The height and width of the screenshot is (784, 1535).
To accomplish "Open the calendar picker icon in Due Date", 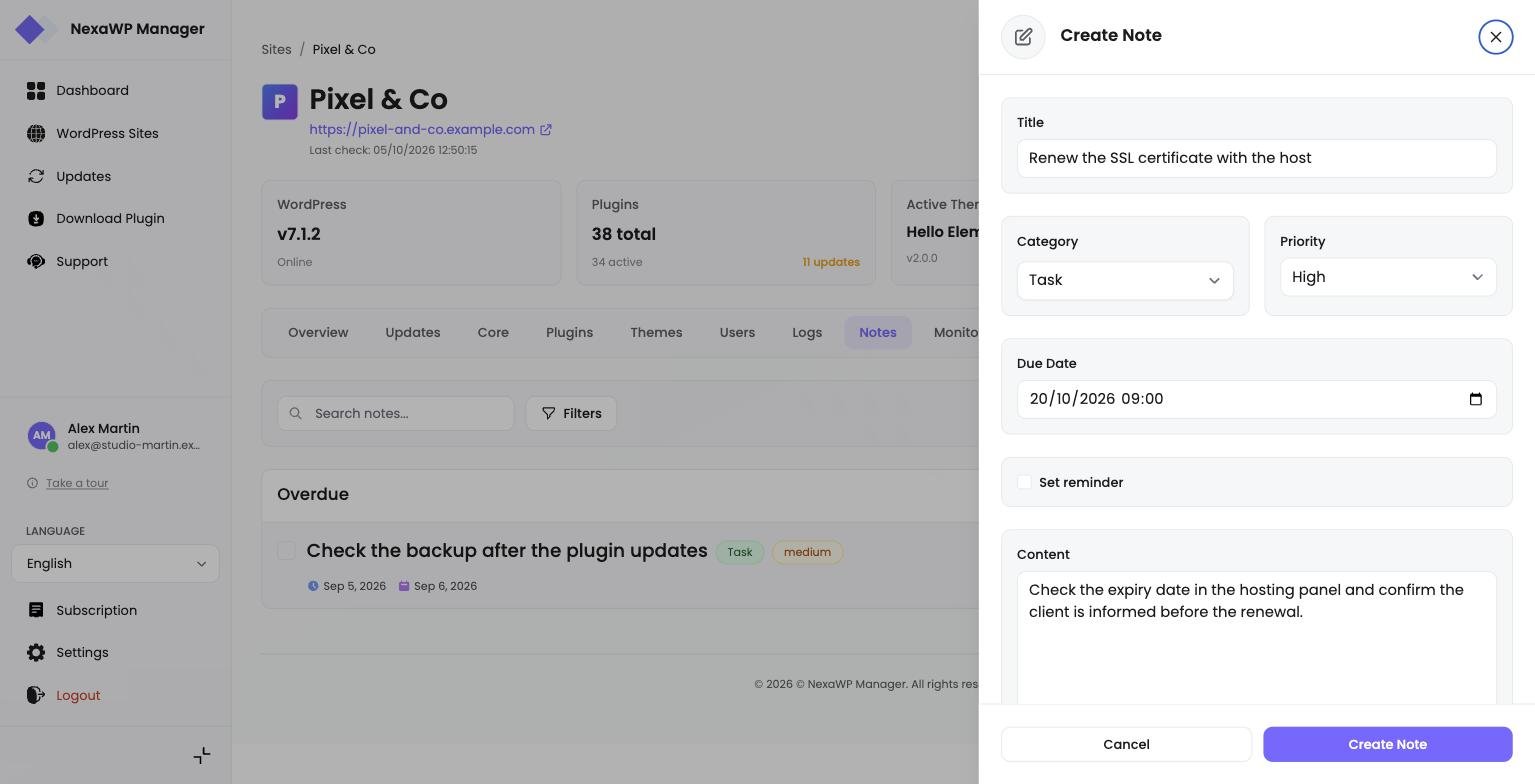I will click(1475, 399).
